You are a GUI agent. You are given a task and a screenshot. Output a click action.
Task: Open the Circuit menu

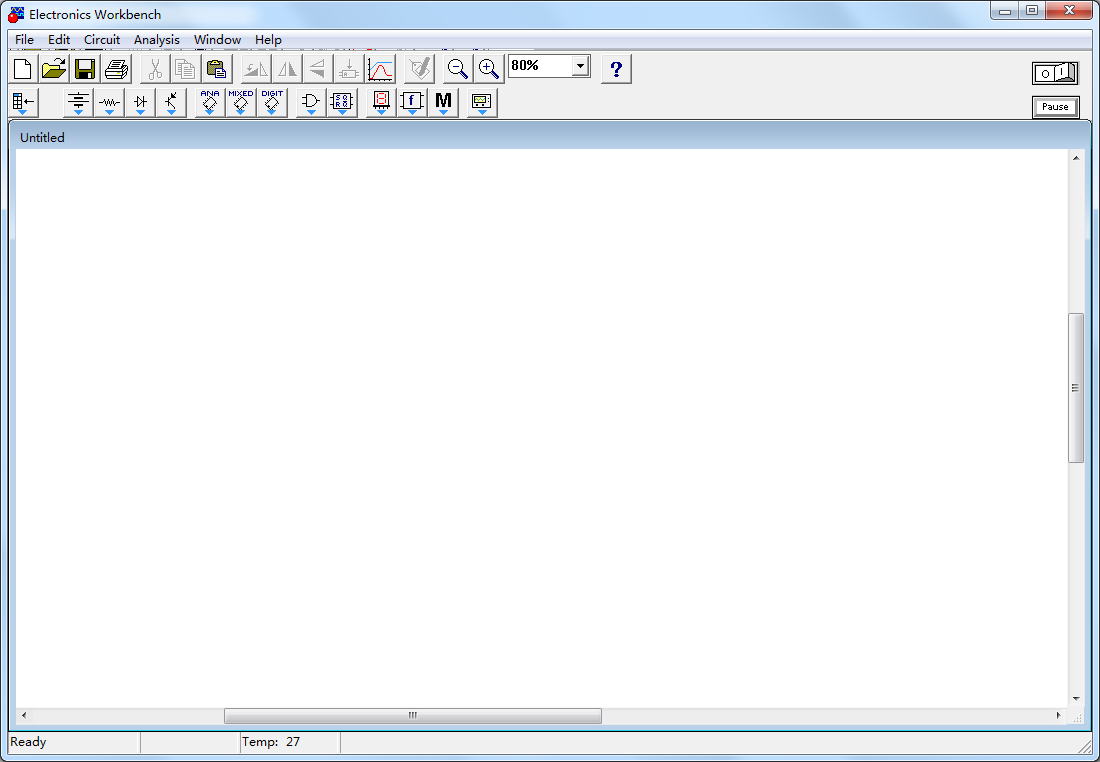click(102, 40)
